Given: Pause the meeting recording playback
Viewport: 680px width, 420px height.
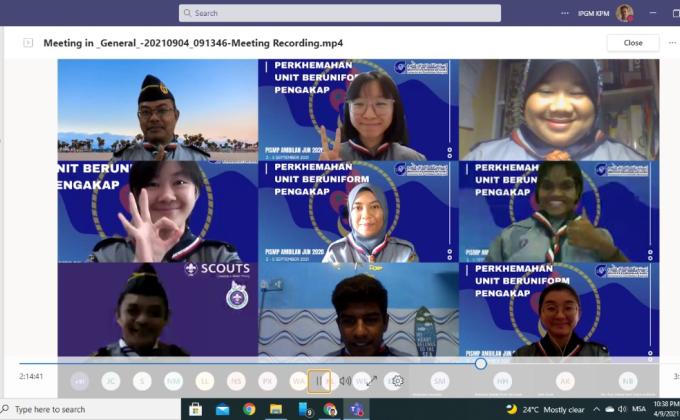Looking at the screenshot, I should (x=319, y=381).
